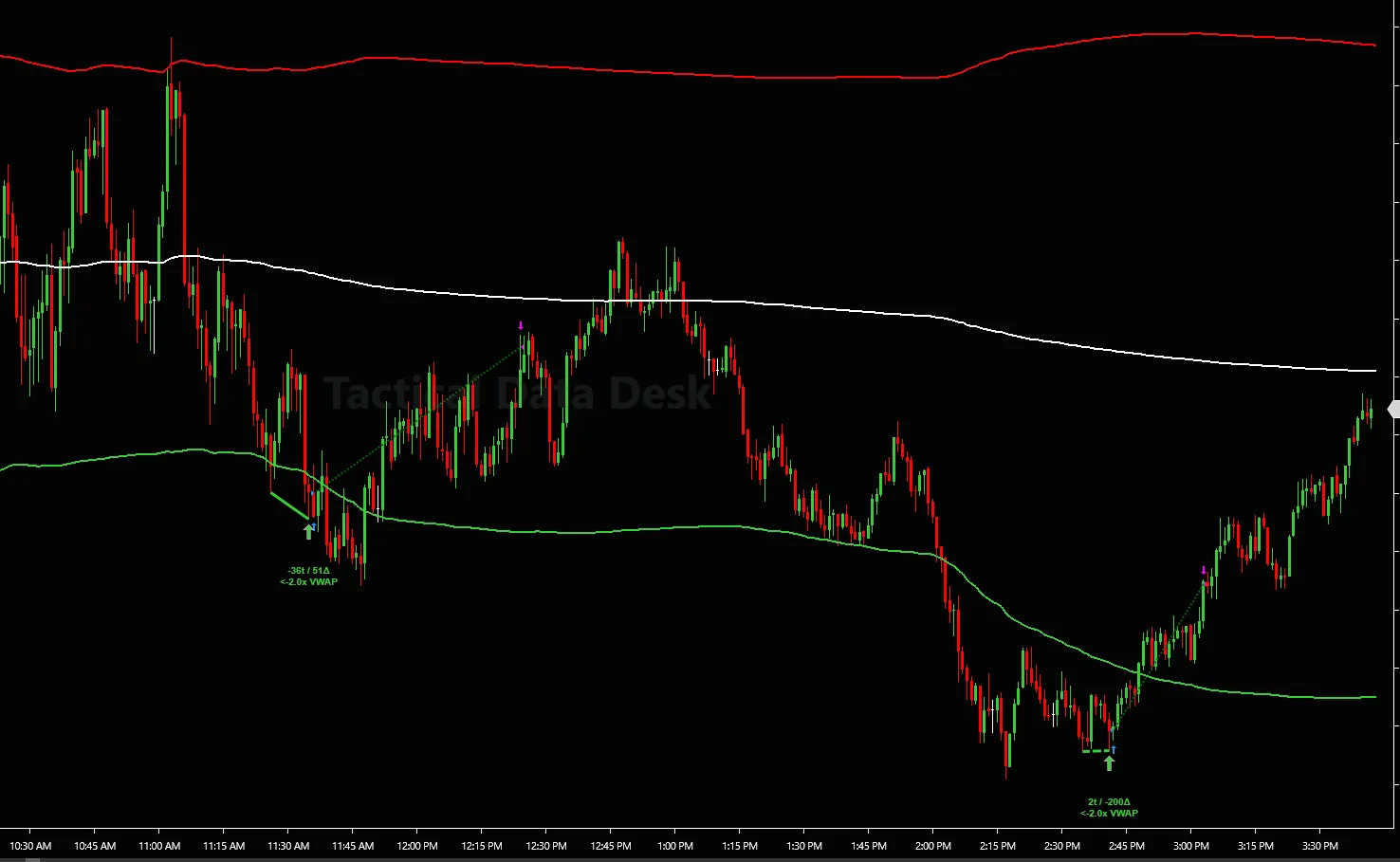Click the 12:30 PM time label
This screenshot has width=1400, height=862.
coord(546,846)
